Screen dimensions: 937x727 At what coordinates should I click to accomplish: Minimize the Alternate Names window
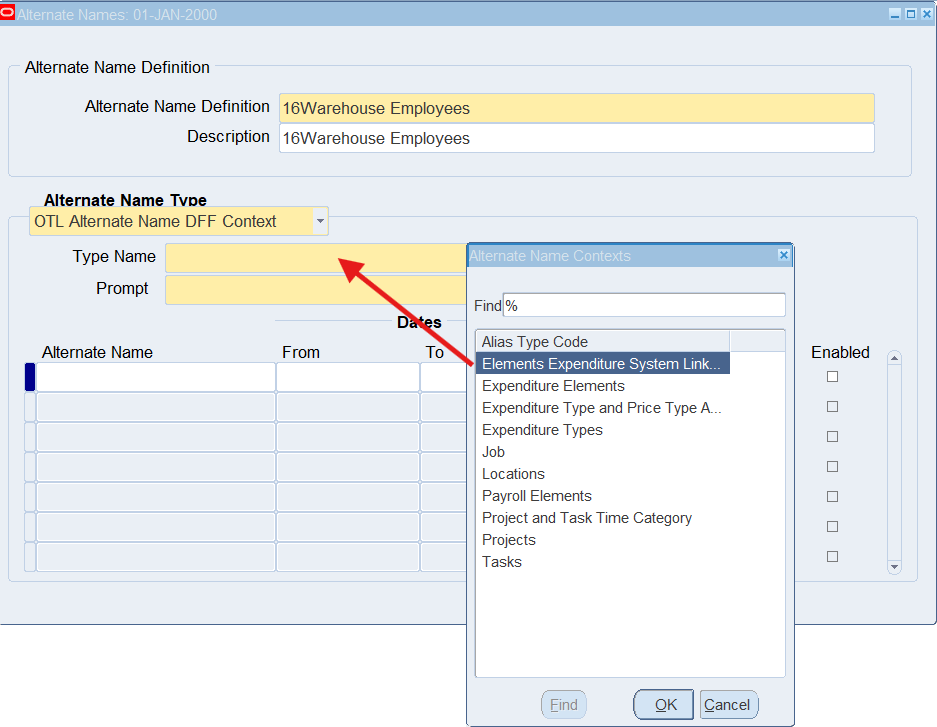(x=895, y=14)
